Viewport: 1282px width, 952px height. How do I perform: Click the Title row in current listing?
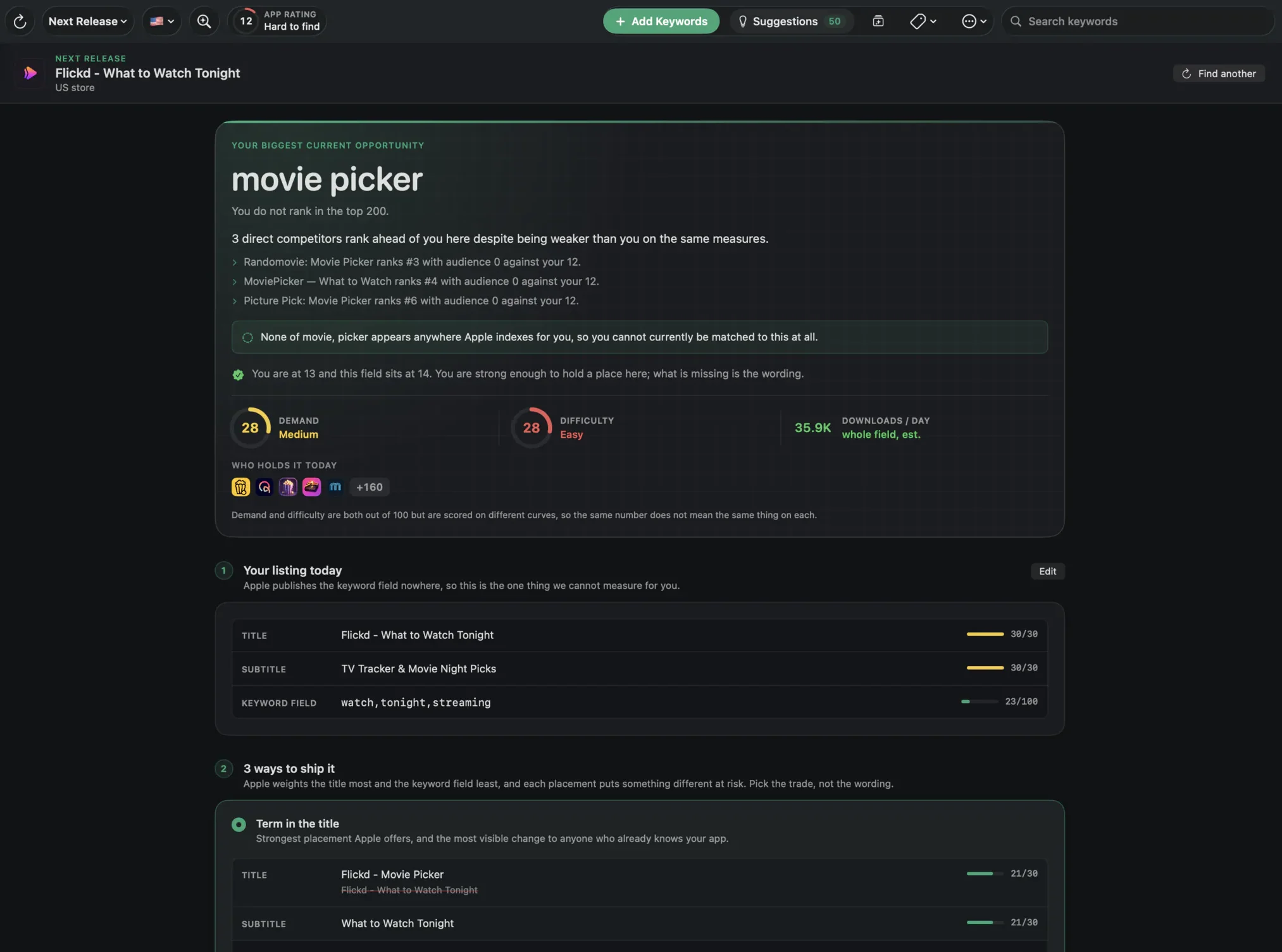(x=640, y=635)
